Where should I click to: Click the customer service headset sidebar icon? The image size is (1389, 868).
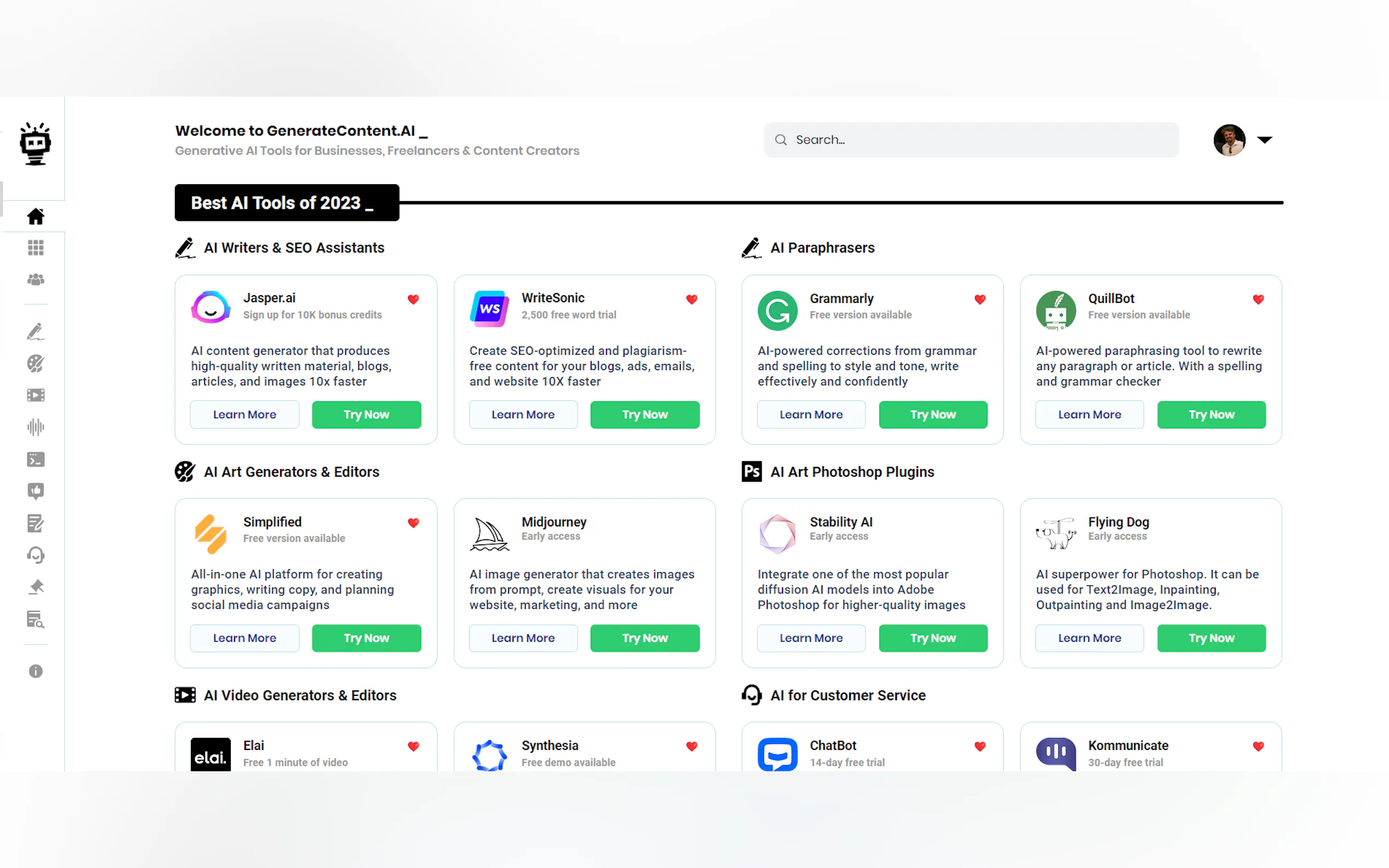(36, 555)
